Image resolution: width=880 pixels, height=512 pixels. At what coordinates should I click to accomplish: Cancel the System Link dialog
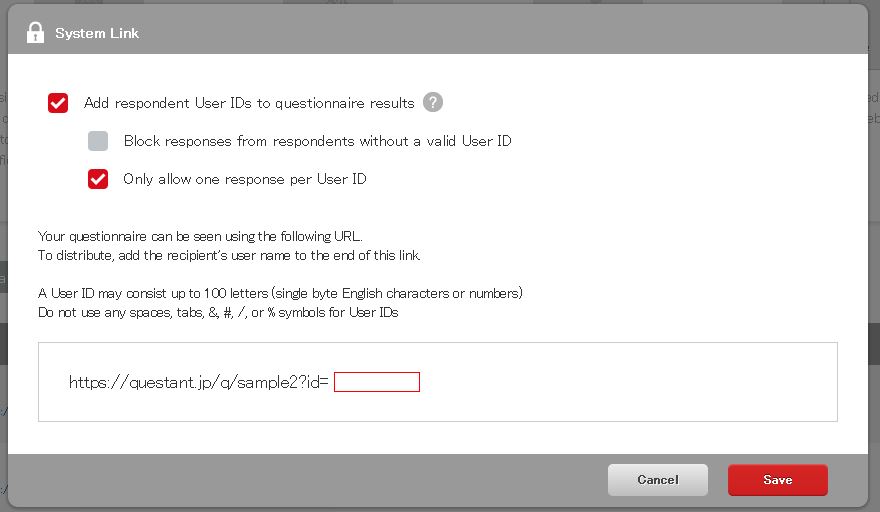point(658,480)
